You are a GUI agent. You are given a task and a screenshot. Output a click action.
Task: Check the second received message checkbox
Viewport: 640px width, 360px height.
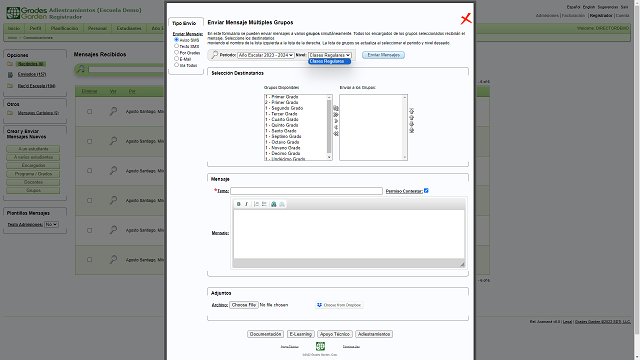pos(89,141)
